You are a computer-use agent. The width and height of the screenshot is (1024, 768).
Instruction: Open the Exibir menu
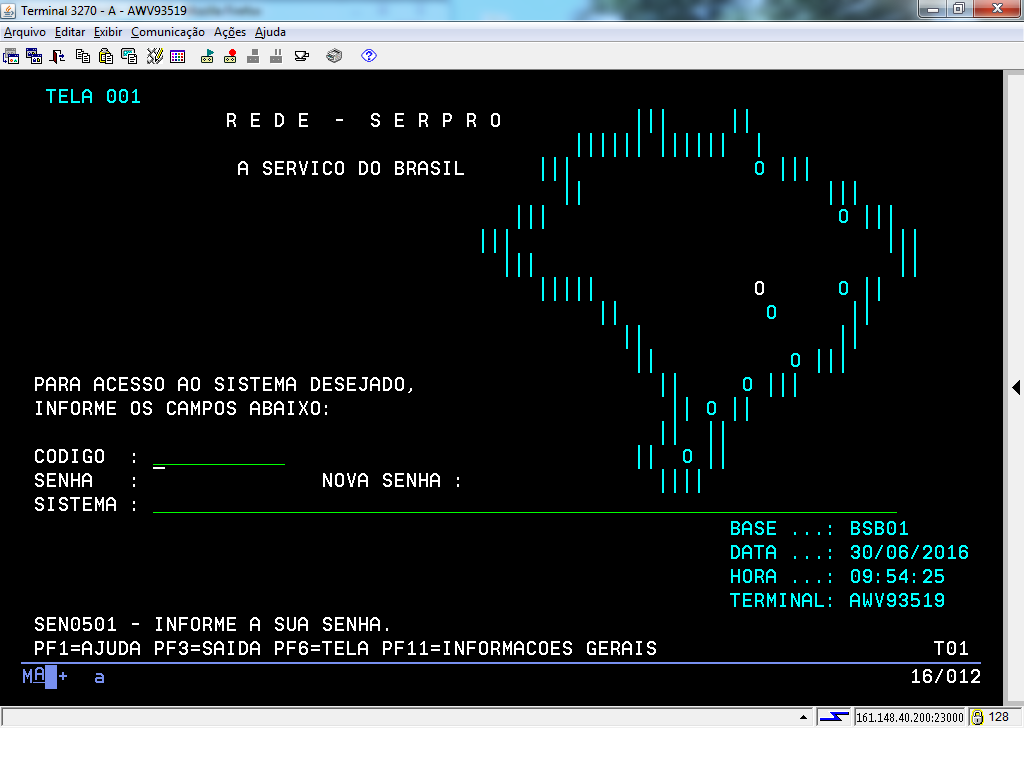(x=108, y=32)
